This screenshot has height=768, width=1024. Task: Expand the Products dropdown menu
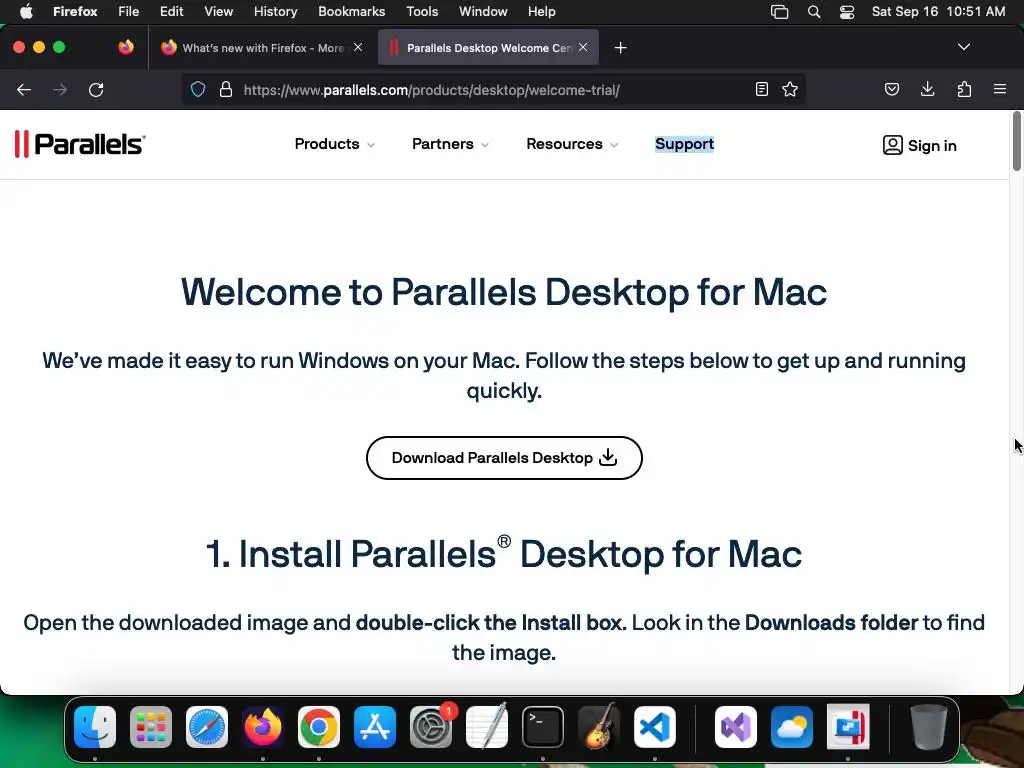click(334, 144)
